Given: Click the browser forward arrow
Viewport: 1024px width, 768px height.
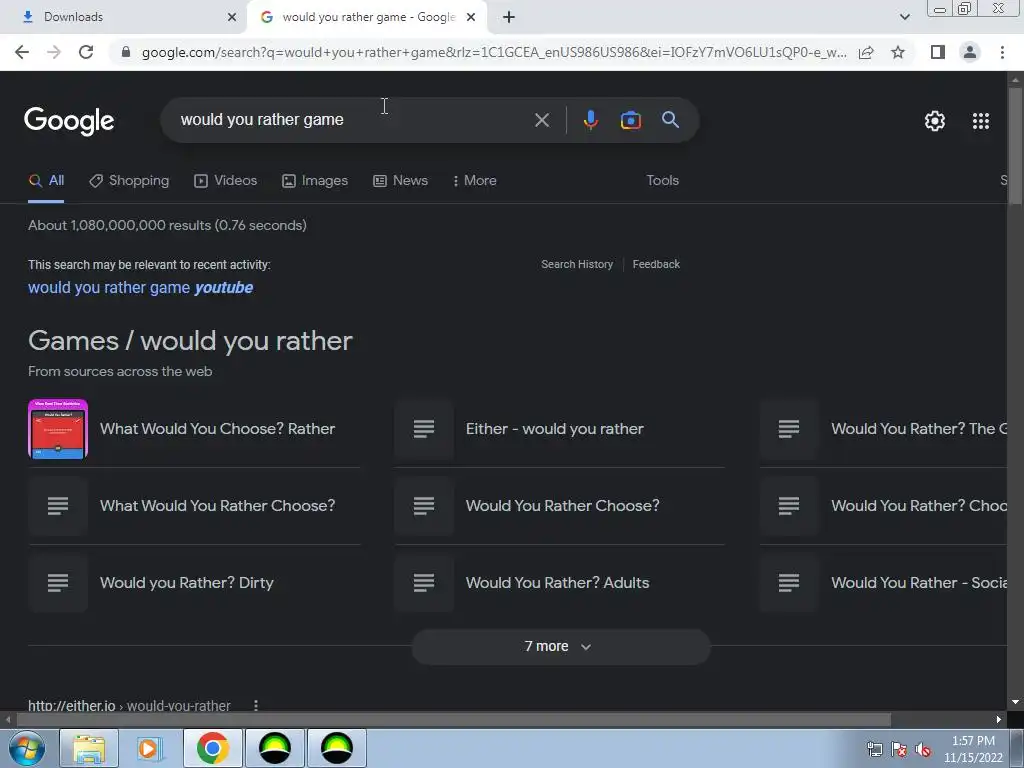Looking at the screenshot, I should point(54,52).
